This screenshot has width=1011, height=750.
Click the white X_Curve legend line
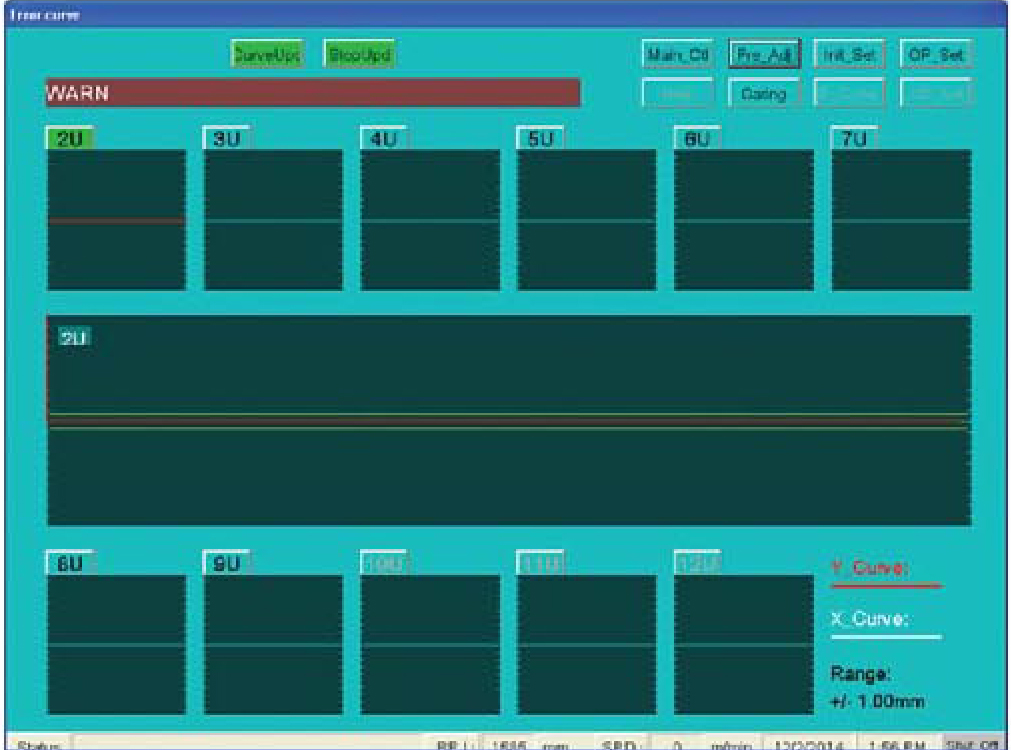[x=886, y=635]
